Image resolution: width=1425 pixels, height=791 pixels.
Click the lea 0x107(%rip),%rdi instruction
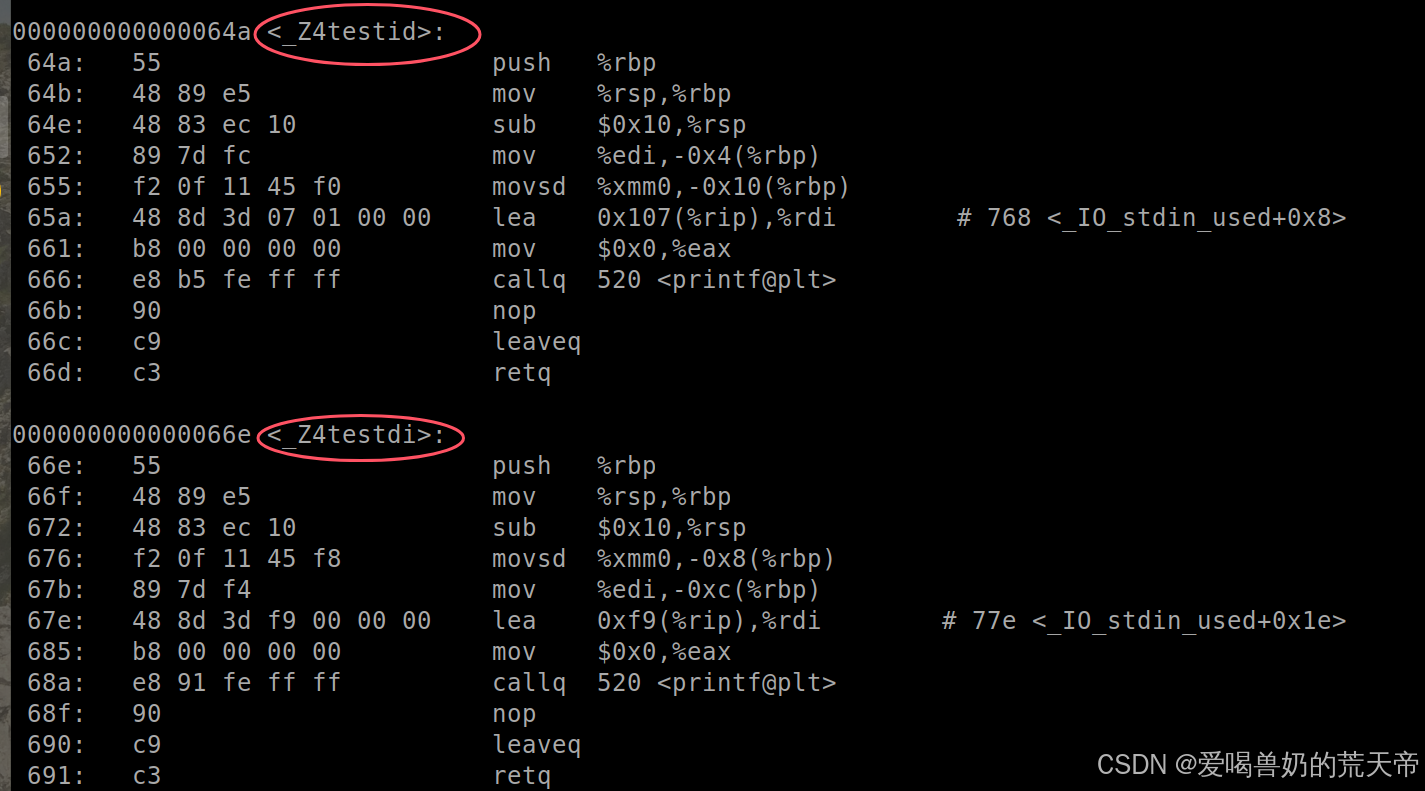point(663,218)
